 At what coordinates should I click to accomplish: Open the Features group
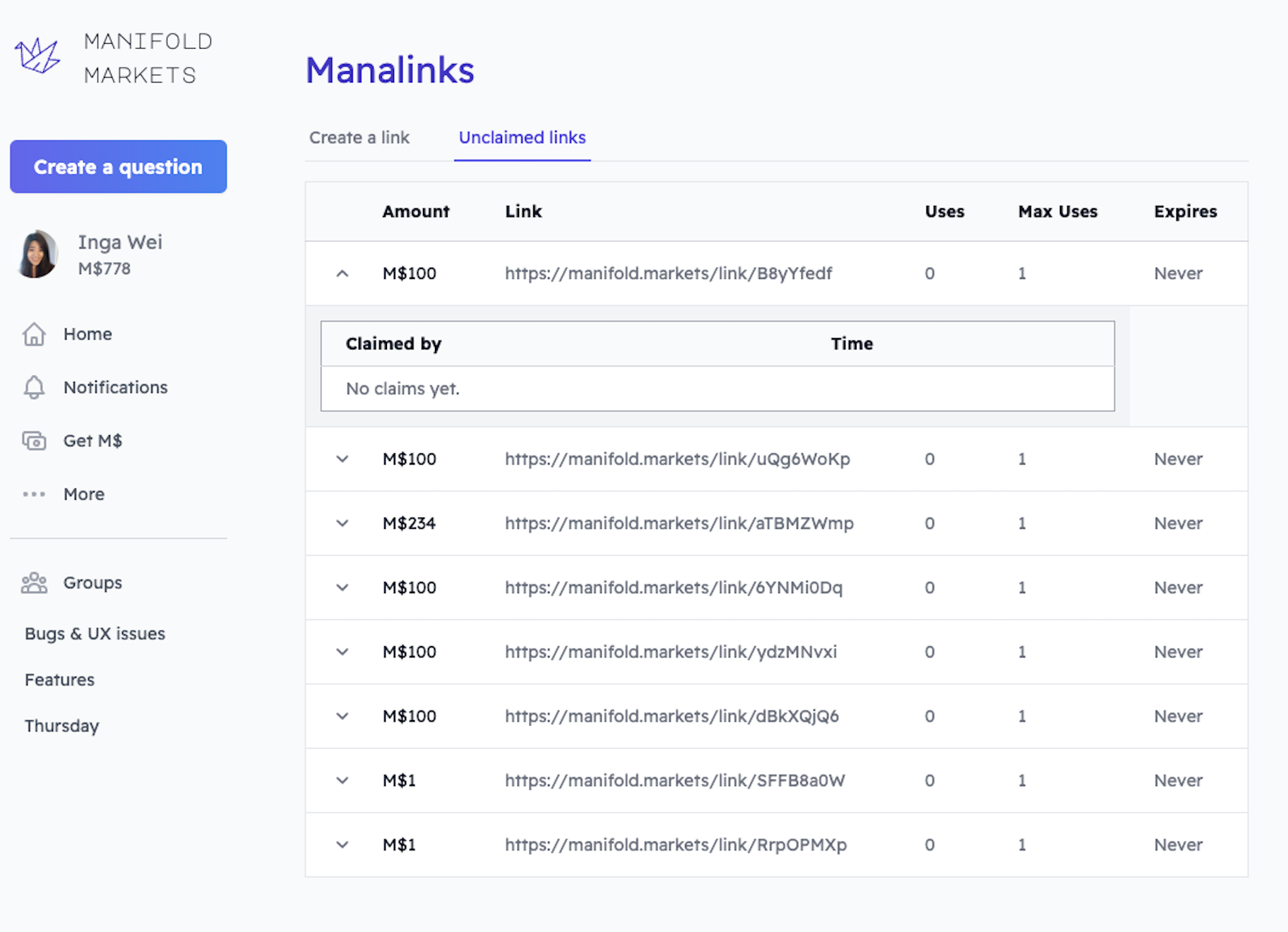click(x=59, y=679)
